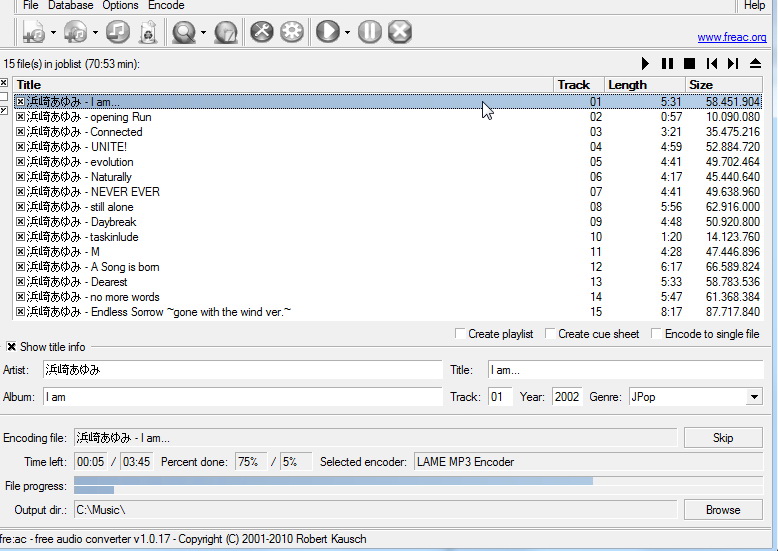Click the recycle bin clear joblist icon
The height and width of the screenshot is (551, 778).
148,32
